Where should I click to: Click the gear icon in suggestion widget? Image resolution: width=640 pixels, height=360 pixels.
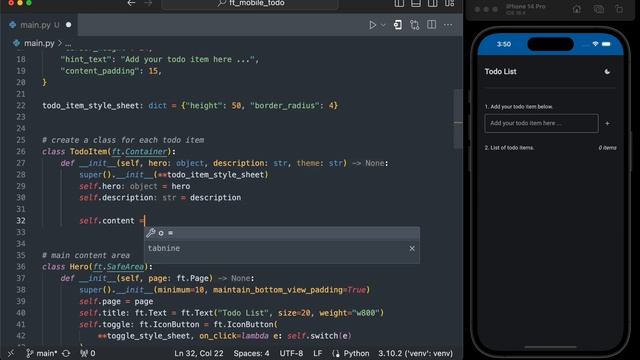[161, 233]
